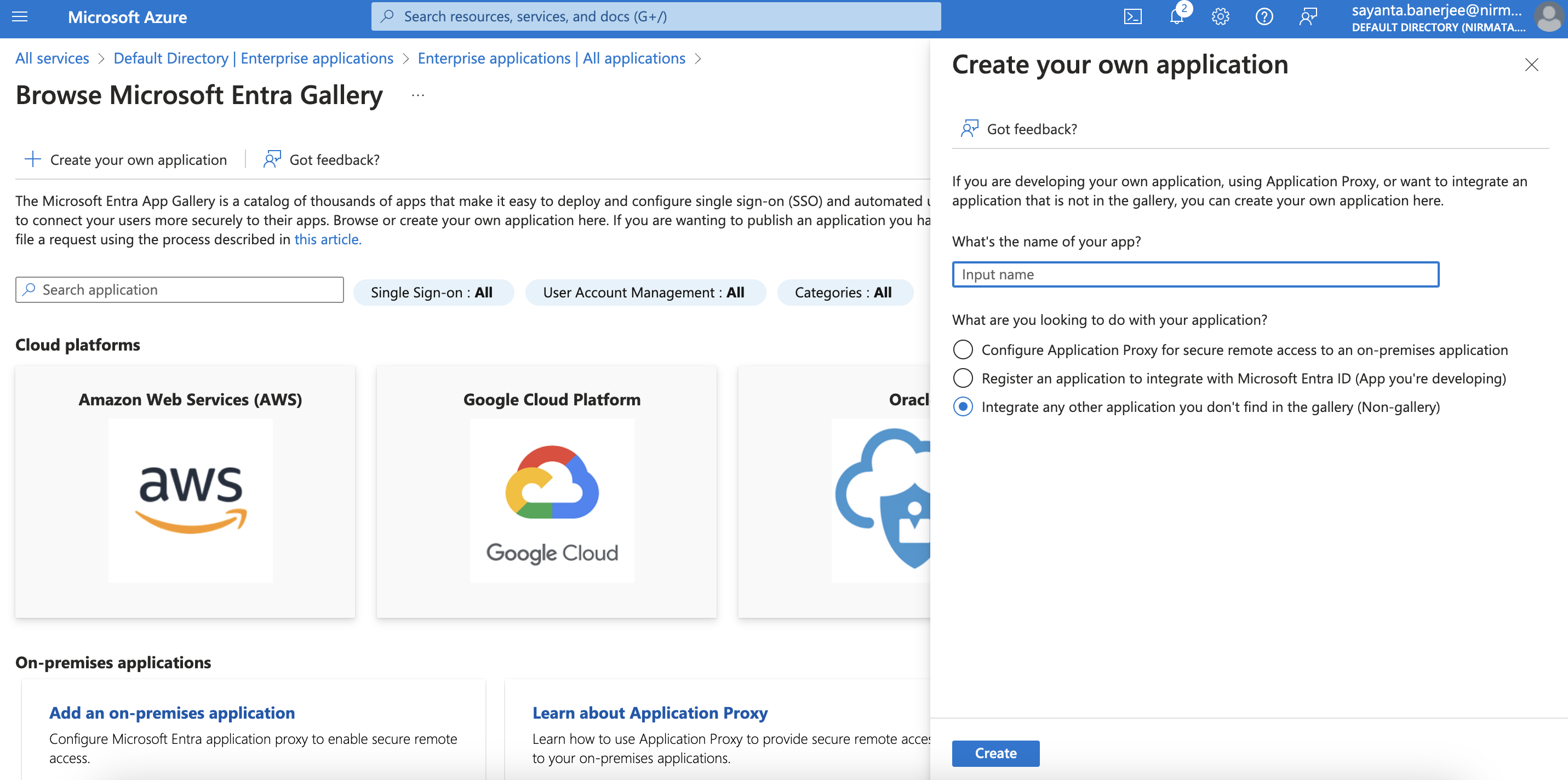Open Single Sign-on filter pill
1568x780 pixels.
click(433, 292)
